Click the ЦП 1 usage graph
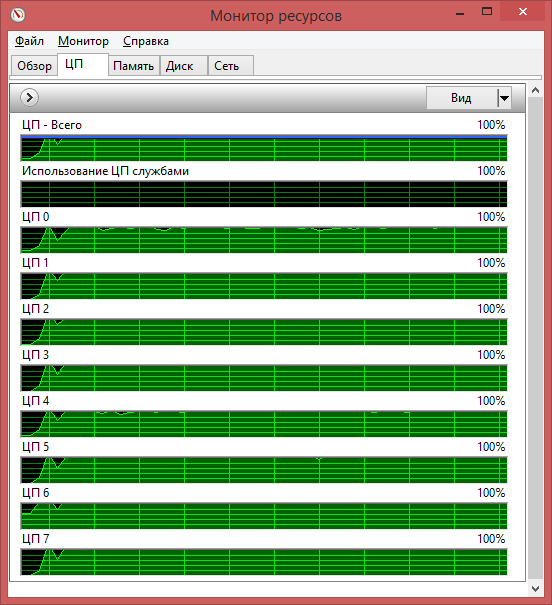 (x=264, y=286)
